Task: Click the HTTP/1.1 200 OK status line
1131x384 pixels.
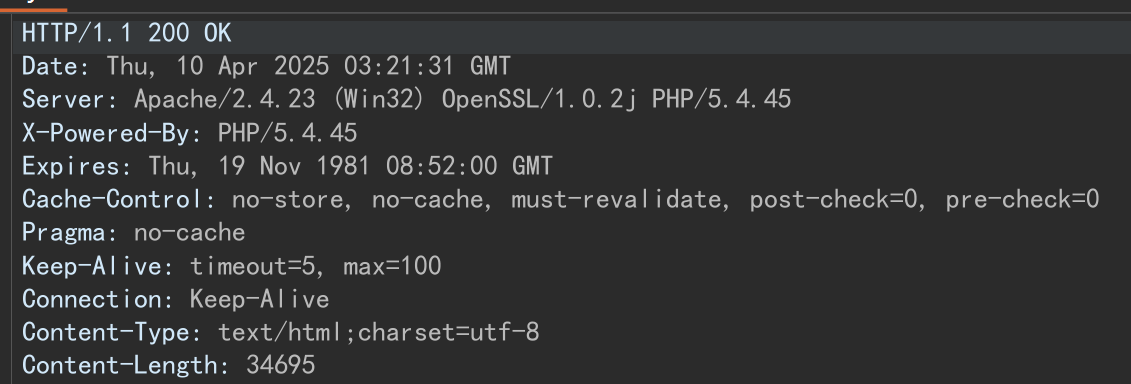Action: 126,33
